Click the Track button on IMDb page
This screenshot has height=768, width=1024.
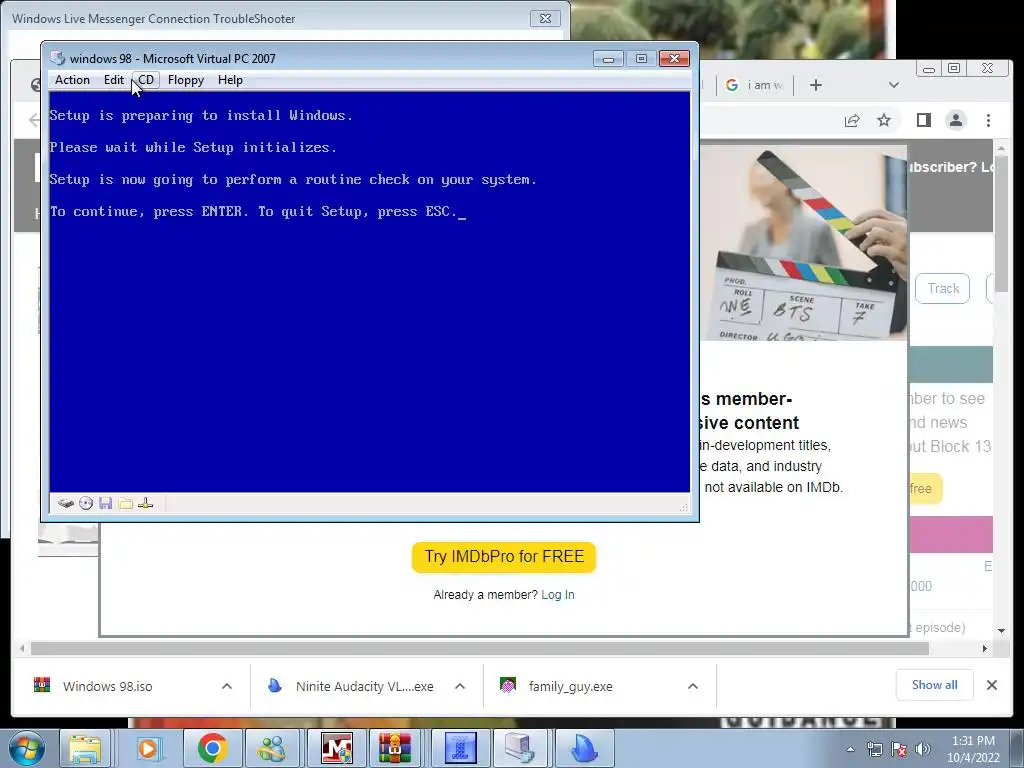pos(942,289)
